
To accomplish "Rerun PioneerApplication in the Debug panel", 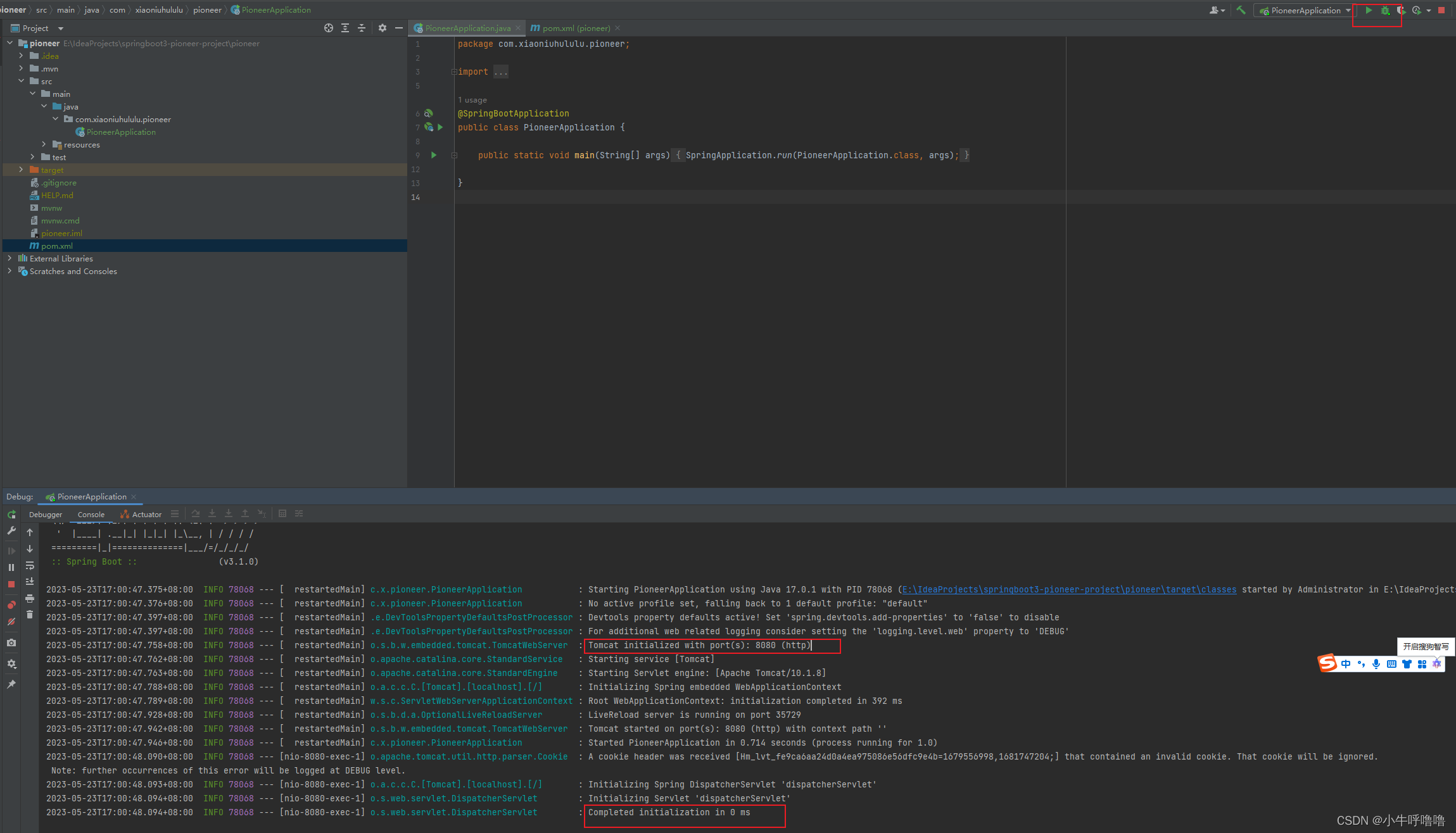I will coord(11,515).
